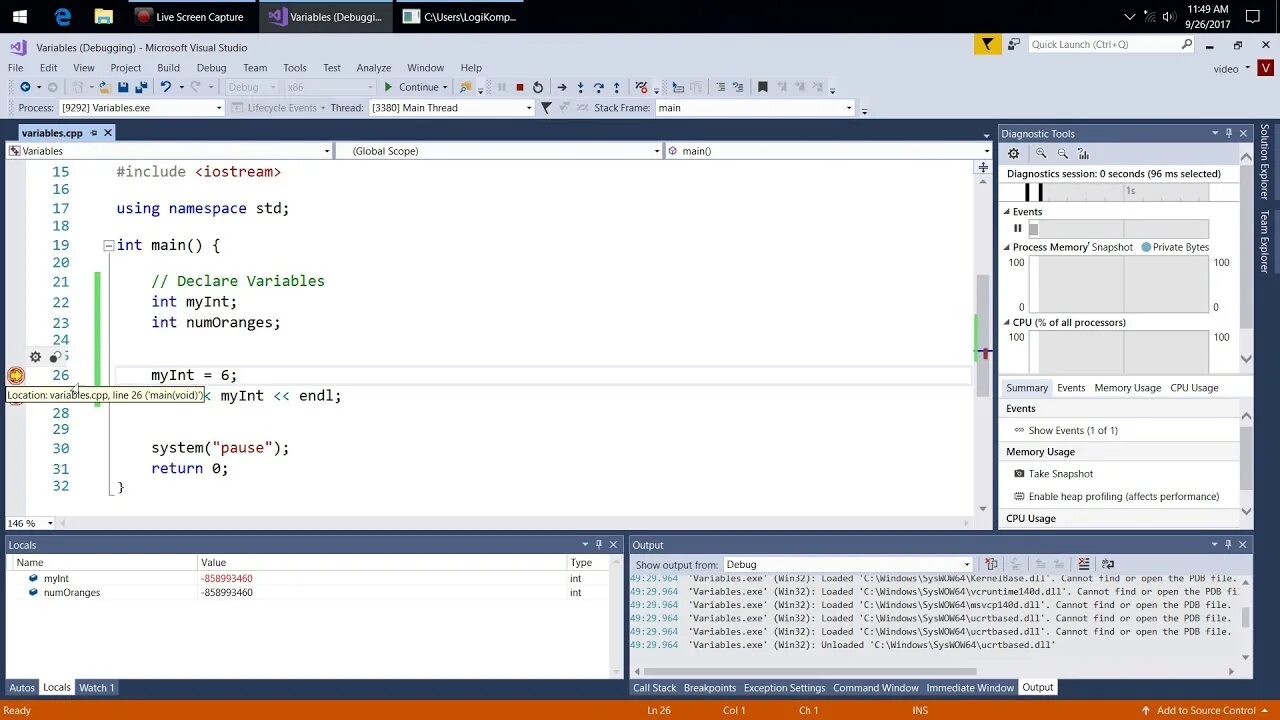Click the Restart debugging icon

pyautogui.click(x=537, y=87)
